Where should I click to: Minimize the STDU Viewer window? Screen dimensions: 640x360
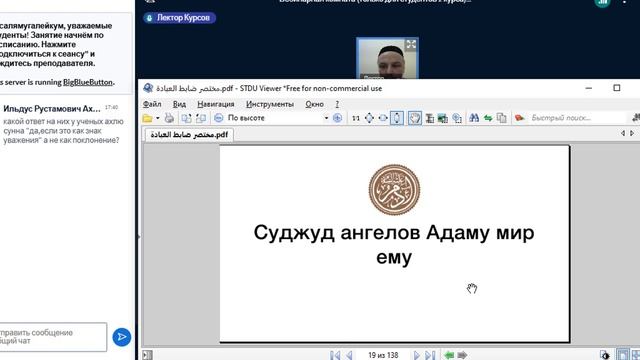[x=589, y=88]
